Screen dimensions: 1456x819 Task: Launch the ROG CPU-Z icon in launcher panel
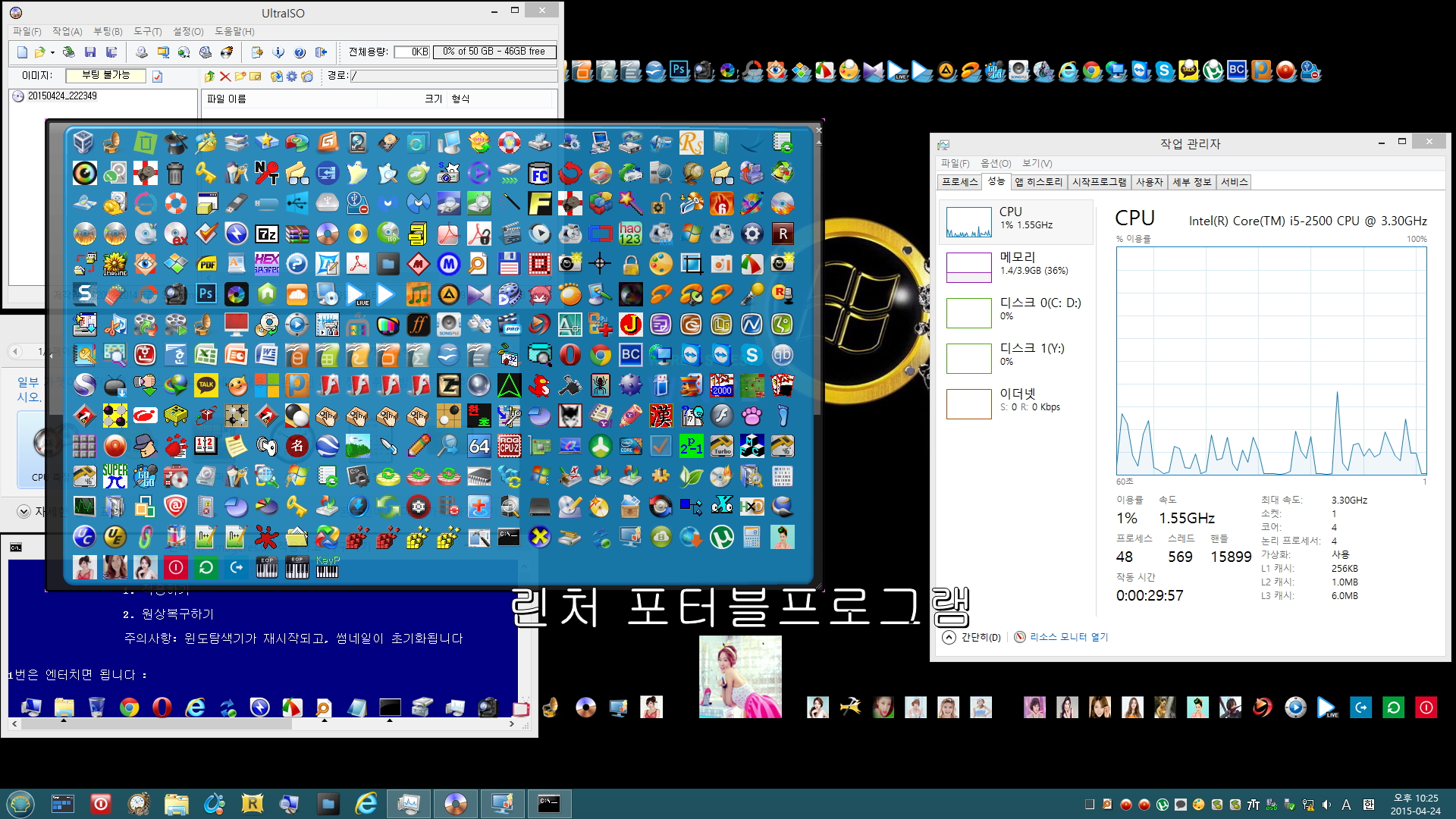pos(509,446)
